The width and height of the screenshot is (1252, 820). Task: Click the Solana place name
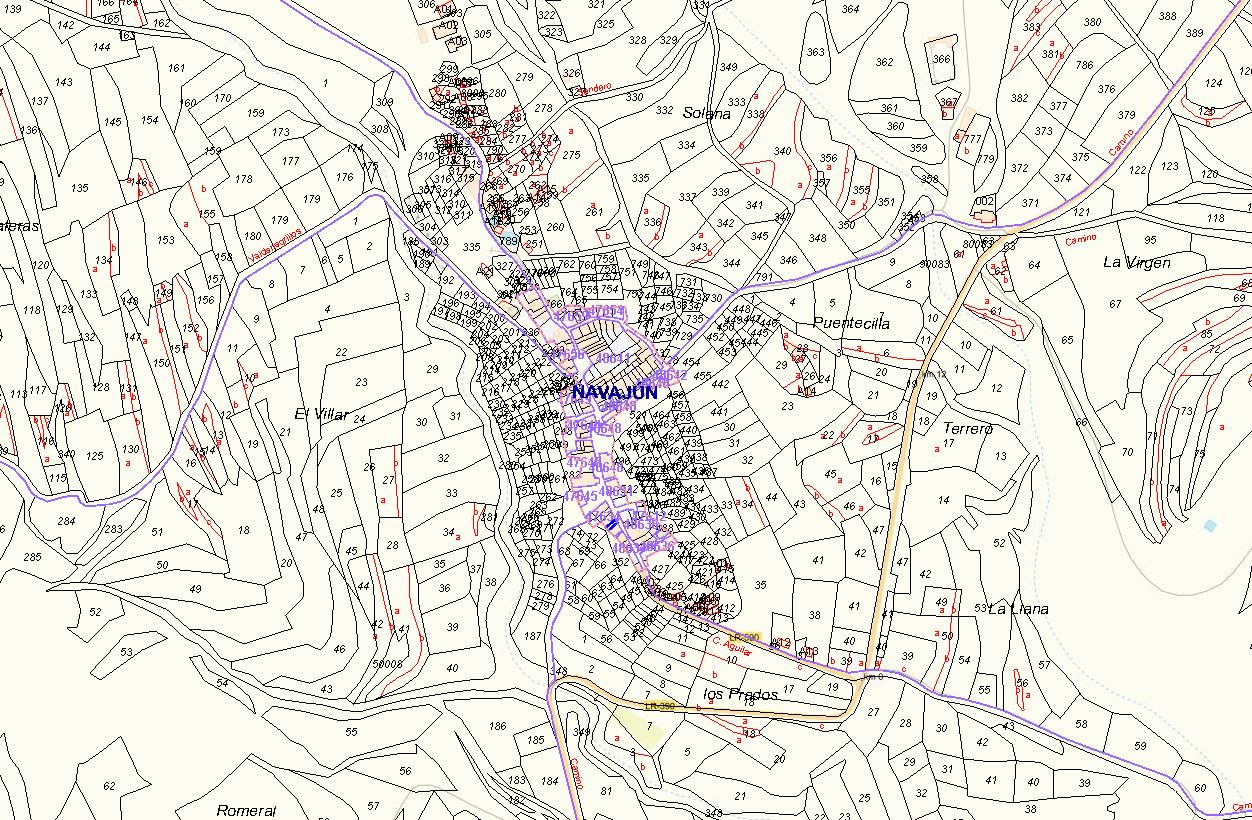(706, 114)
